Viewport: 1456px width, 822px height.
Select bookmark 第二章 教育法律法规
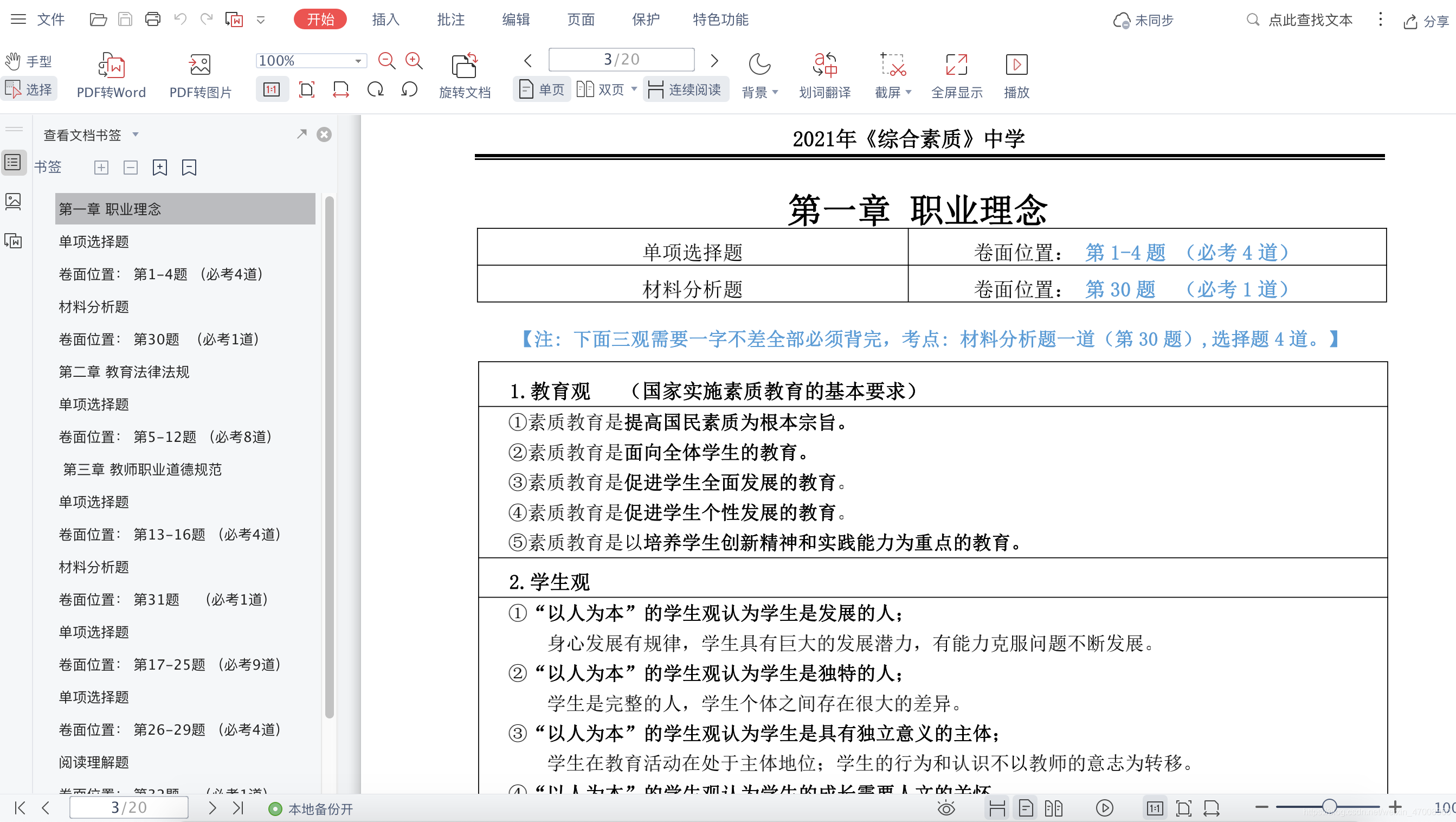[124, 371]
